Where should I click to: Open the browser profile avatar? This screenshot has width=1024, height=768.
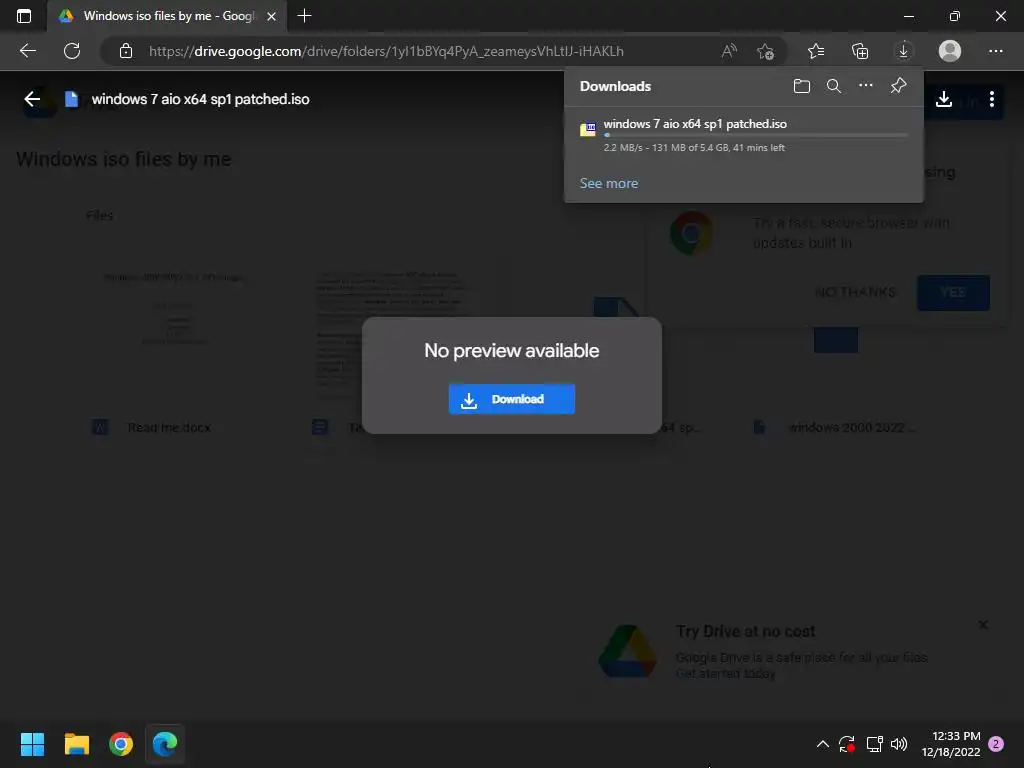[950, 50]
